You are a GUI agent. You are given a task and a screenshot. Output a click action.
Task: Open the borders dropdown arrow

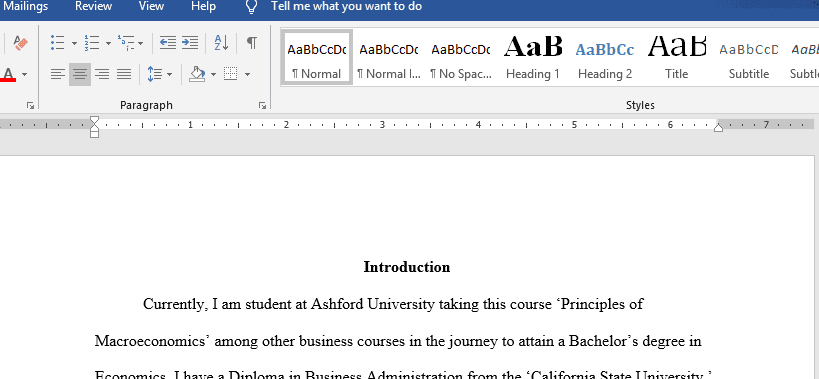tap(247, 75)
